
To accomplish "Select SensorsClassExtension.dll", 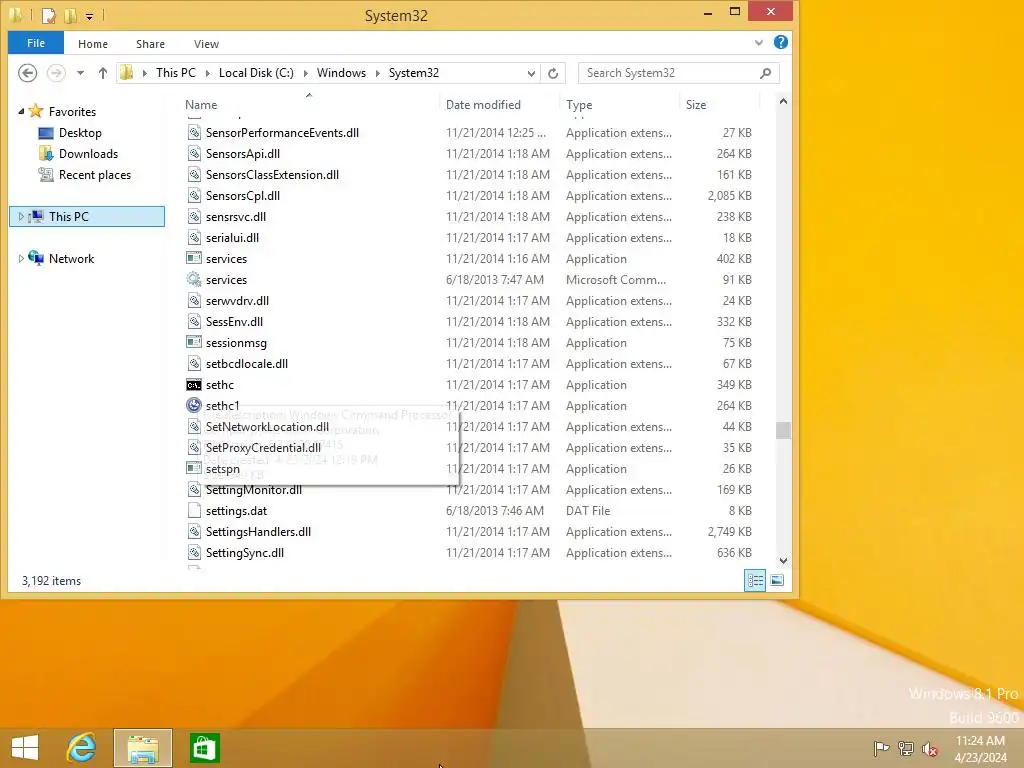I will pos(272,175).
